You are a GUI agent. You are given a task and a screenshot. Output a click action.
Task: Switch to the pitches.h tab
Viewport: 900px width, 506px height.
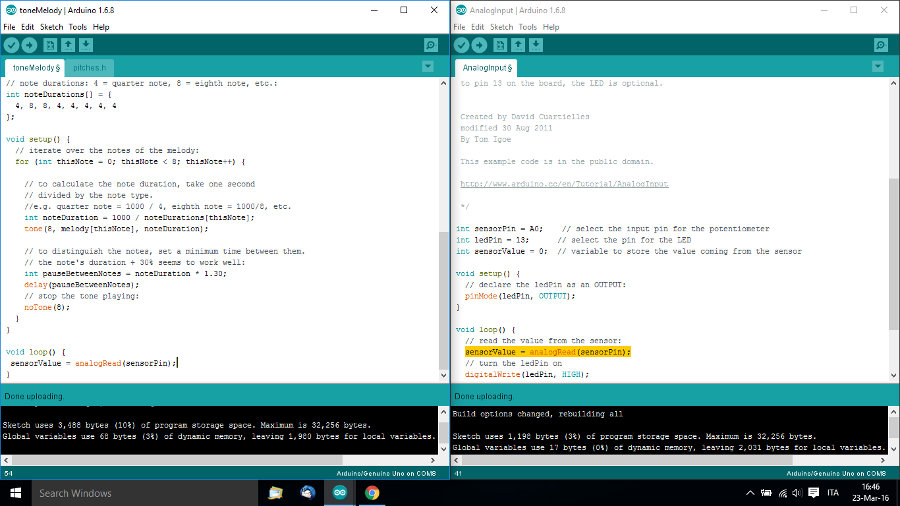pos(90,68)
